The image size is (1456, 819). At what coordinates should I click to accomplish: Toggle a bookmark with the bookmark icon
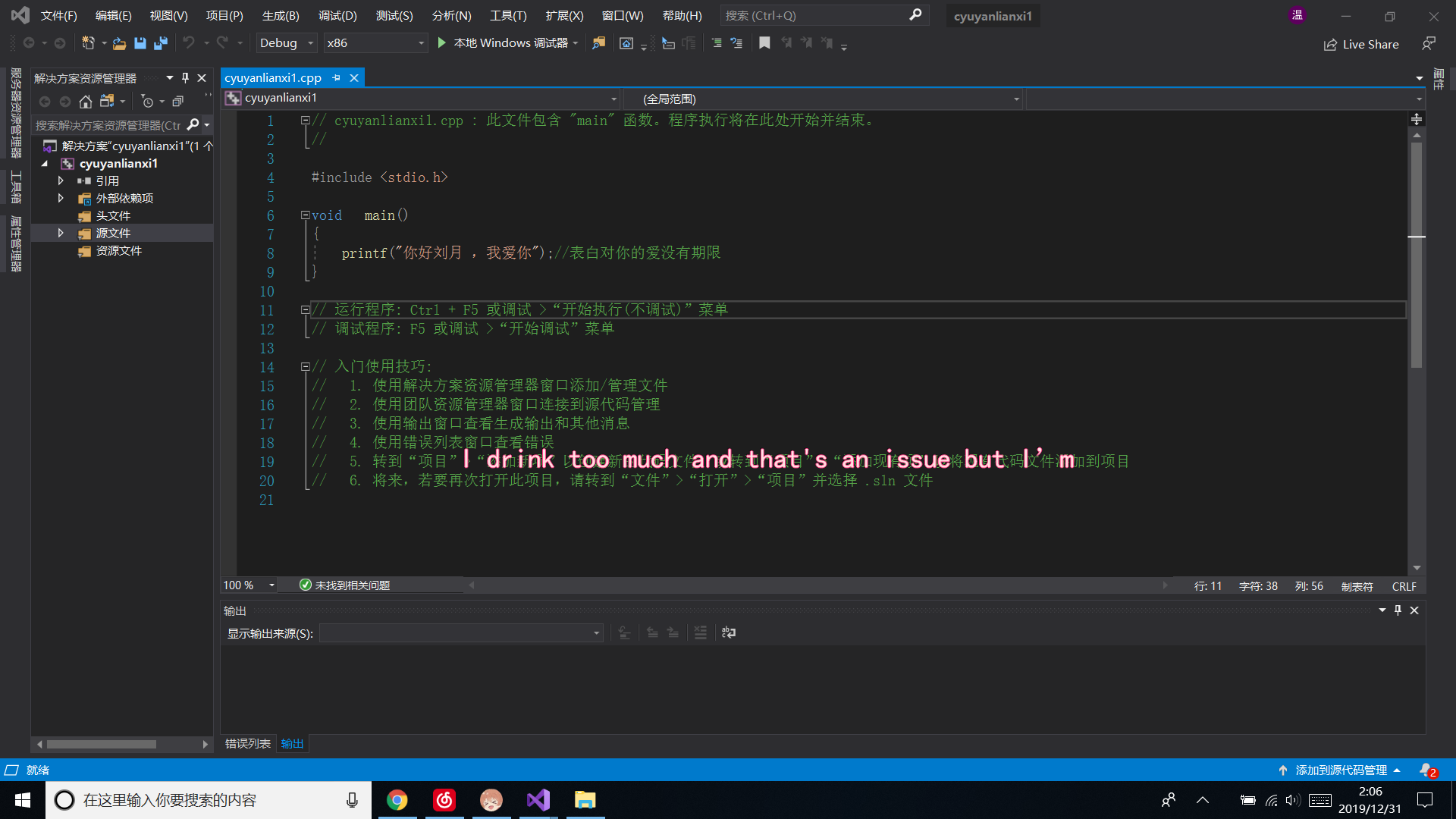[x=764, y=43]
